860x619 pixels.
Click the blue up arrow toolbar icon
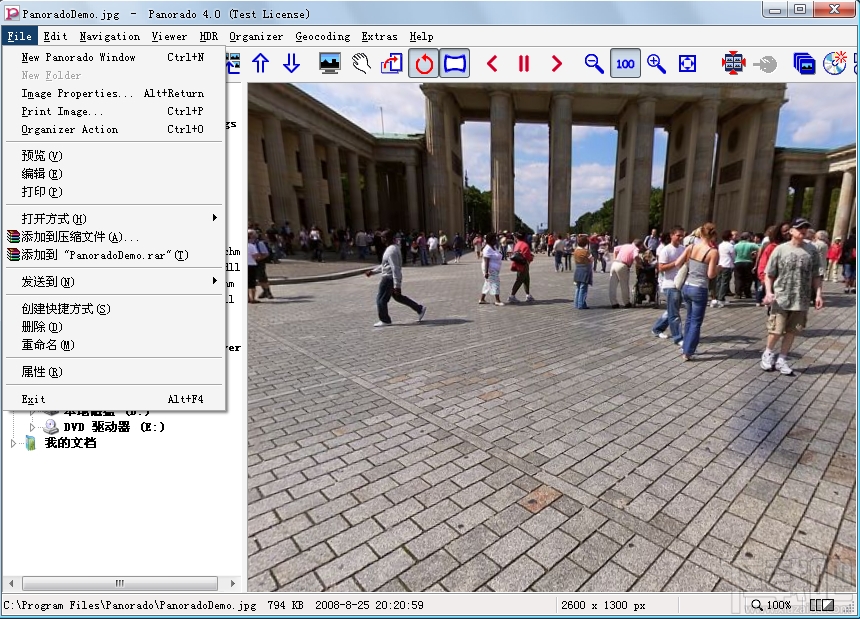click(x=261, y=64)
